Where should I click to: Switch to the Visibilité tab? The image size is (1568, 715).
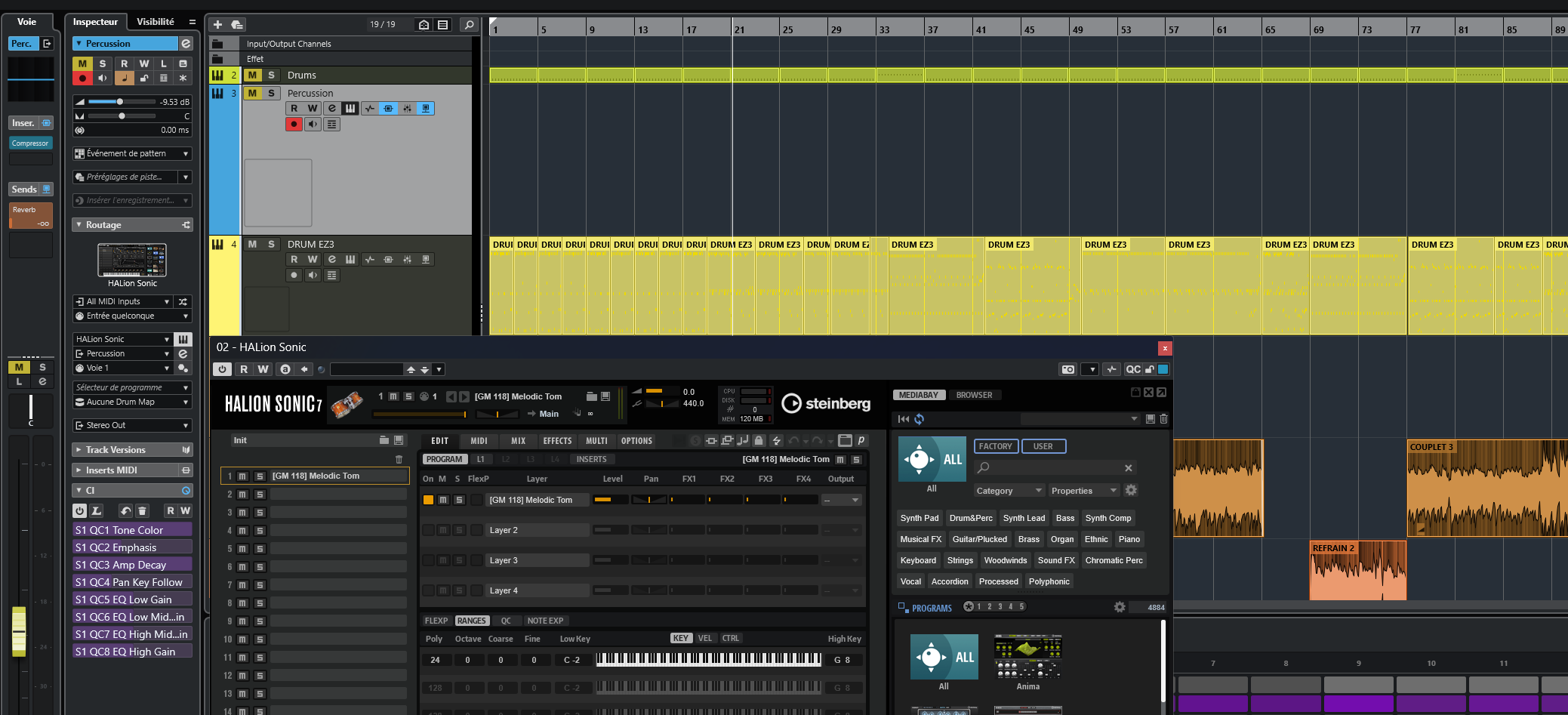tap(156, 22)
